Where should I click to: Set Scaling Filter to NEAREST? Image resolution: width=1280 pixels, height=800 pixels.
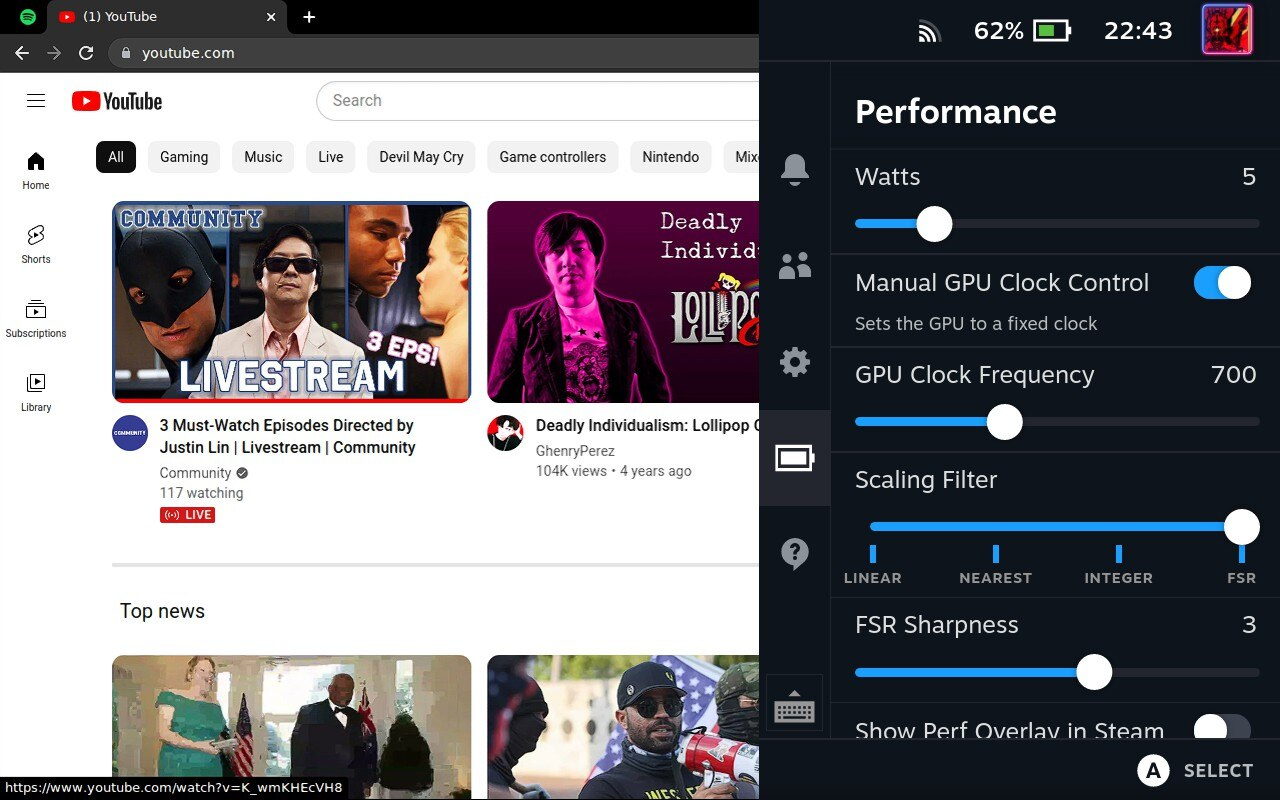pos(995,554)
